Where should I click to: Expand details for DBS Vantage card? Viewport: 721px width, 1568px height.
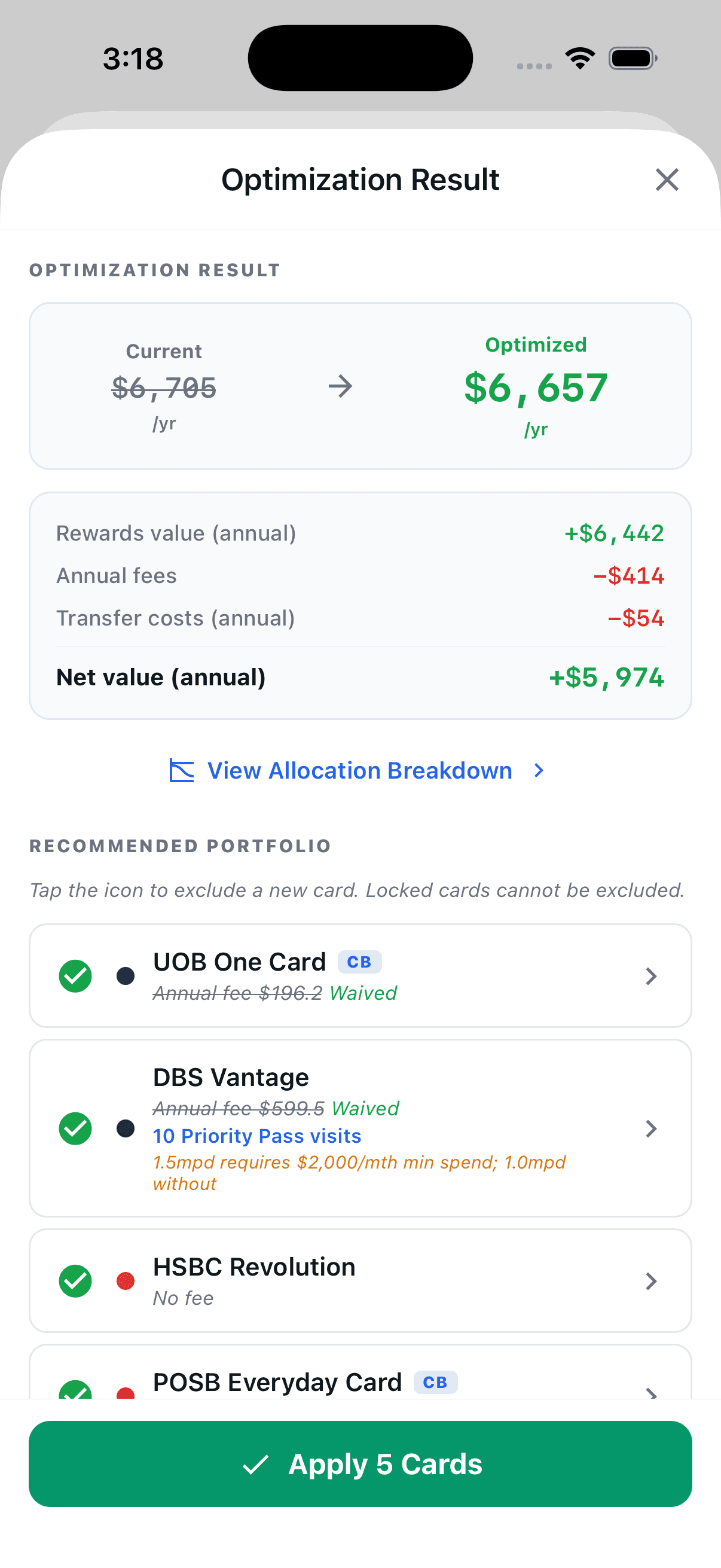point(651,1129)
